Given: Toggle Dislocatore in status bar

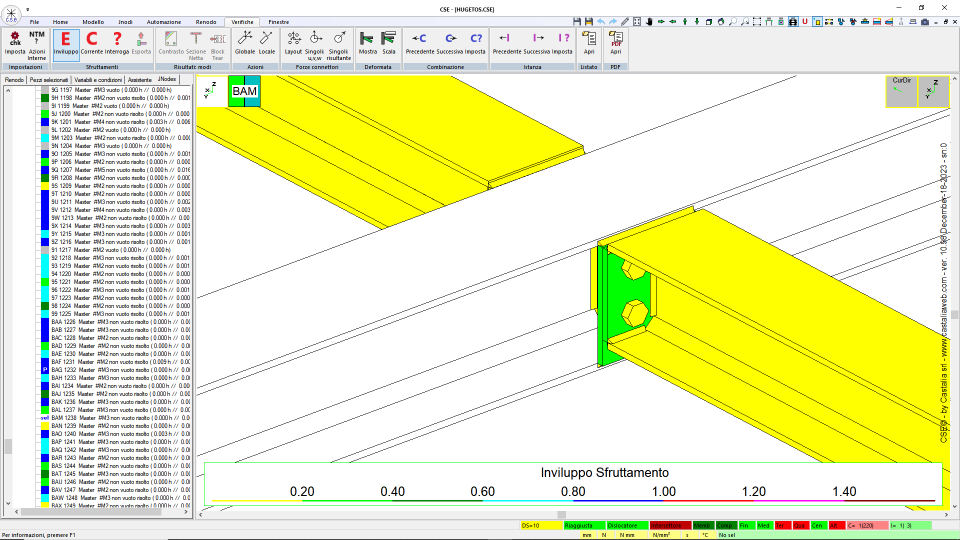Looking at the screenshot, I should tap(626, 525).
